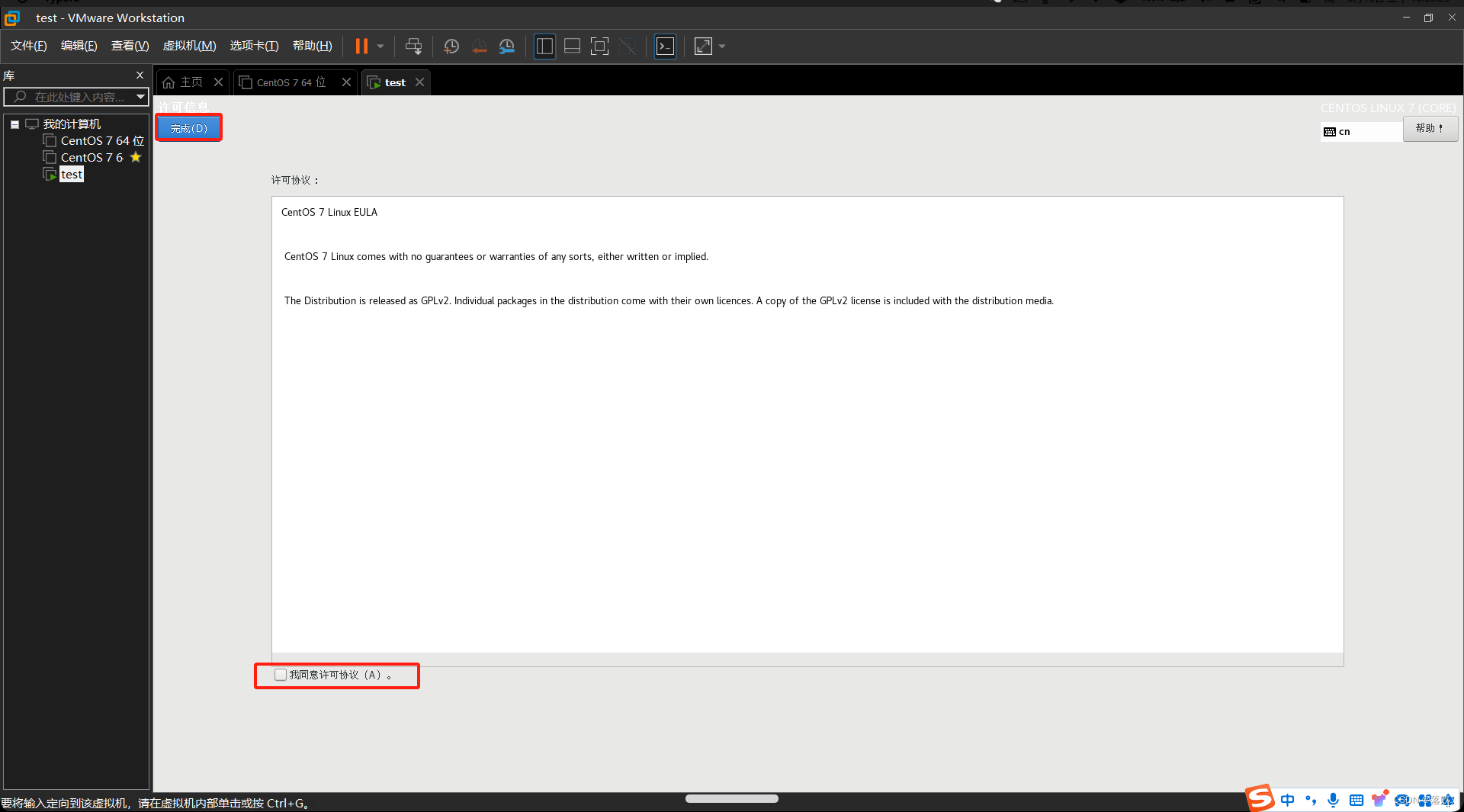Screen dimensions: 1464x812
Task: Select test VM in library tree
Action: pyautogui.click(x=72, y=175)
